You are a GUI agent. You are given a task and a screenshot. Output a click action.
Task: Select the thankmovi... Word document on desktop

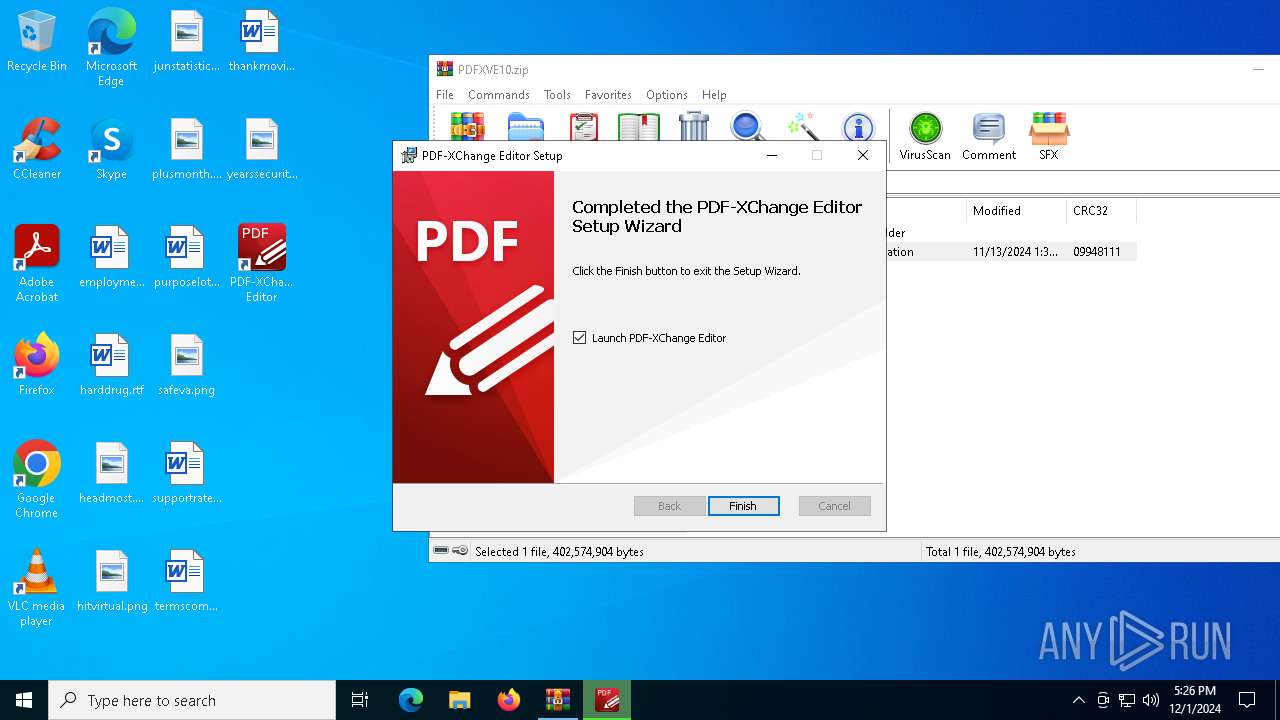[262, 42]
